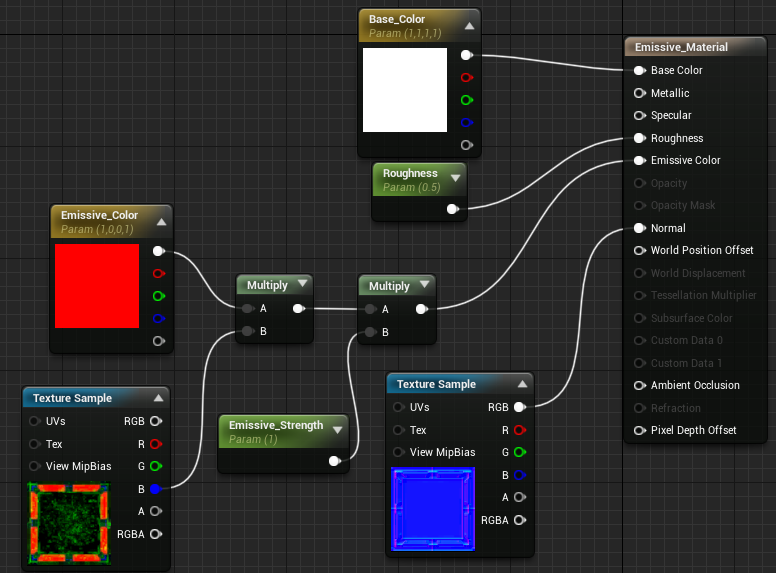
Task: Expand the Roughness param node
Action: coord(455,178)
